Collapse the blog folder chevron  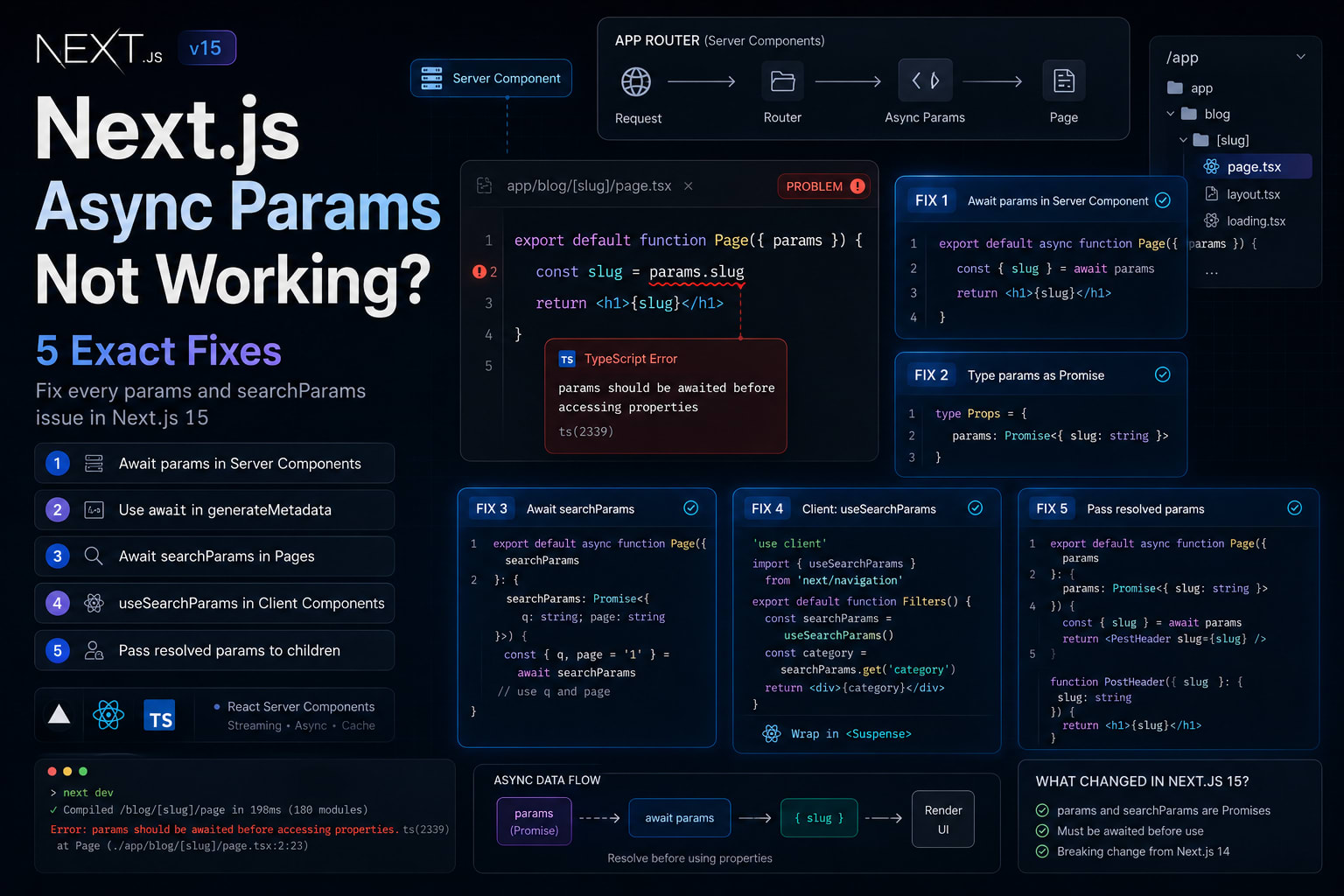click(x=1170, y=114)
